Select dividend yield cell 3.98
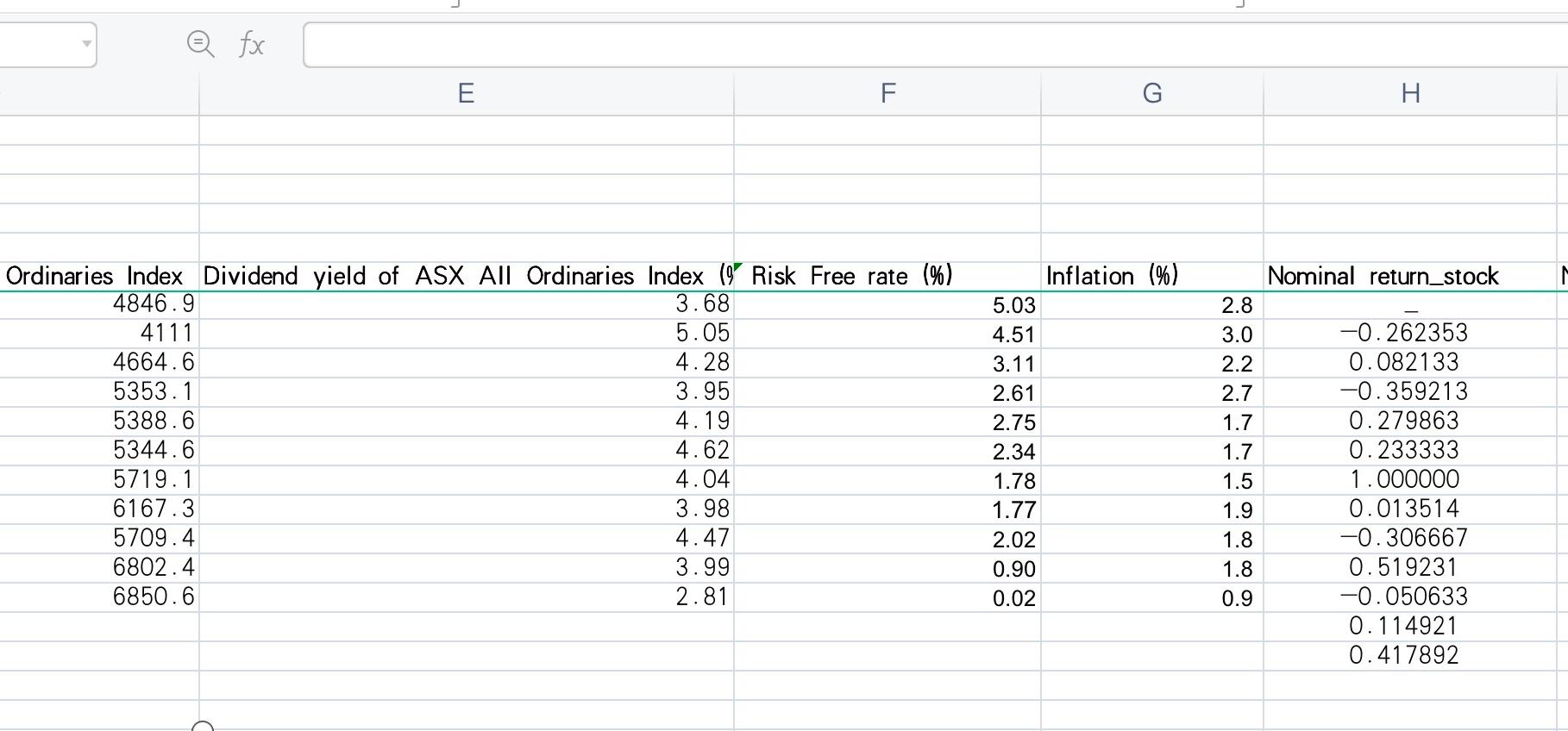 coord(467,509)
